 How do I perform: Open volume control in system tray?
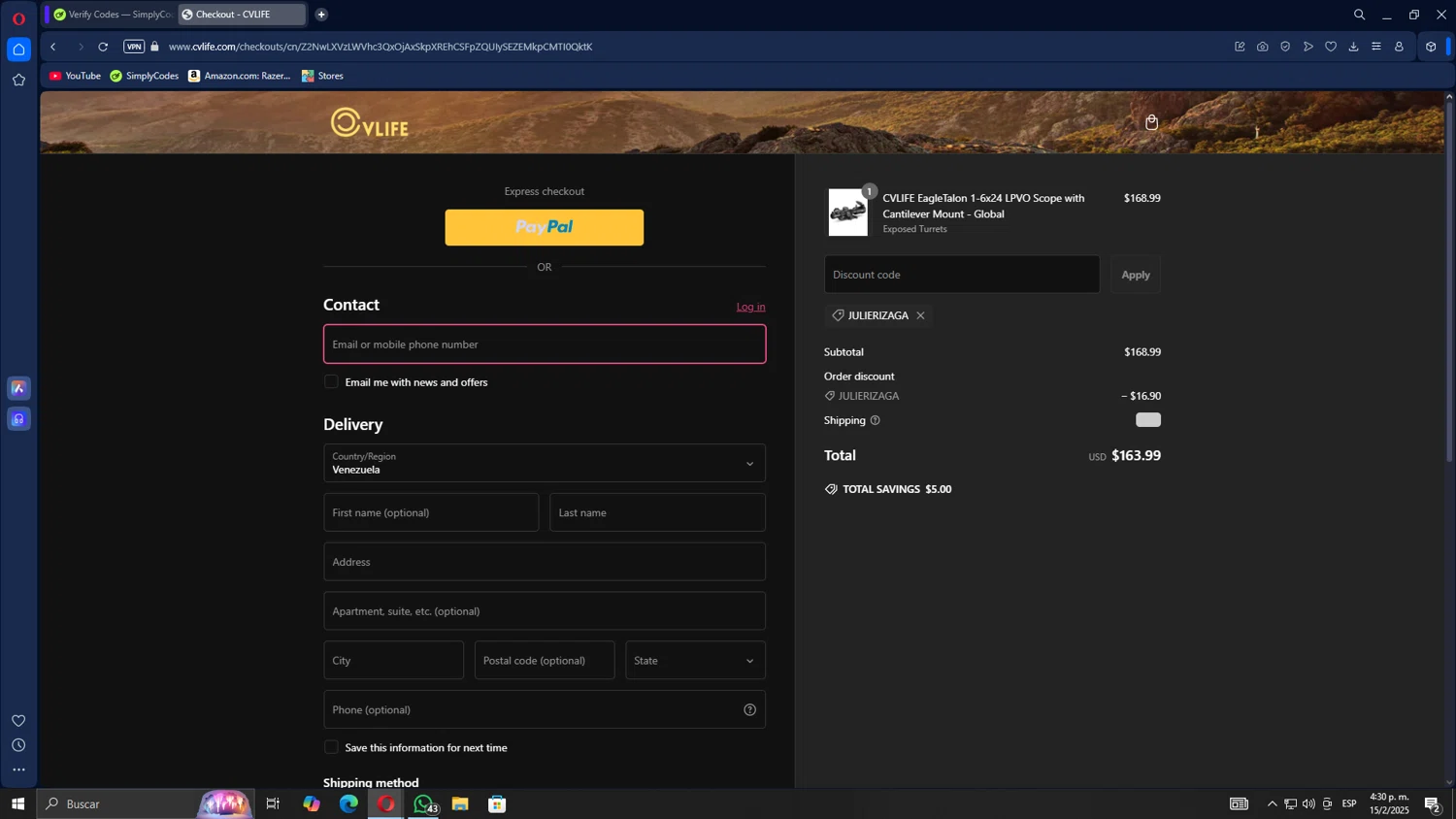point(1308,803)
